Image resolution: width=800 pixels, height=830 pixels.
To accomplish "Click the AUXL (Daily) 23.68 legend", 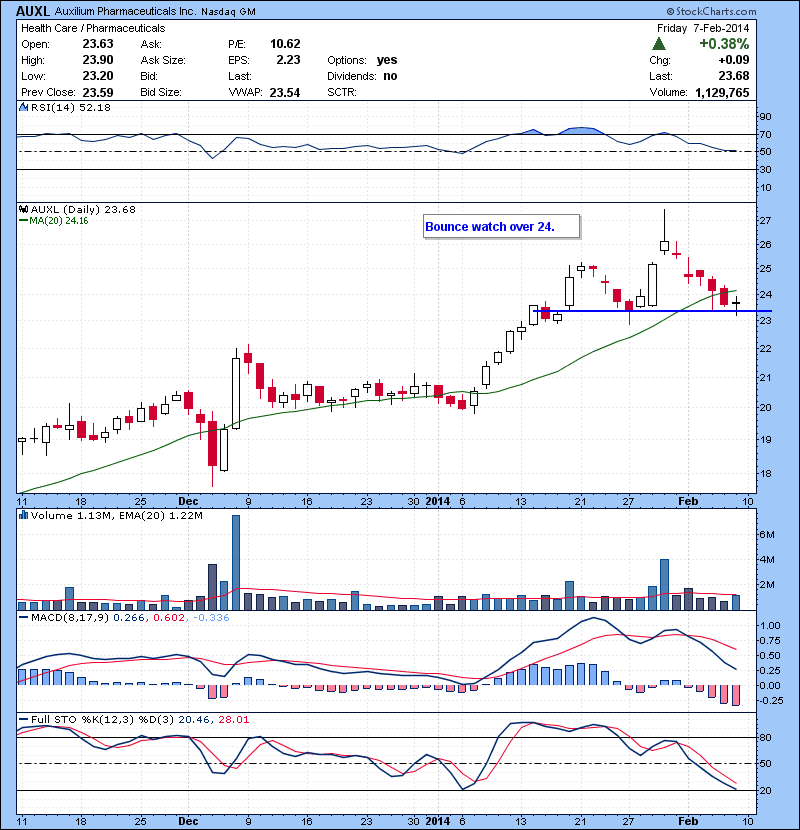I will pyautogui.click(x=83, y=210).
